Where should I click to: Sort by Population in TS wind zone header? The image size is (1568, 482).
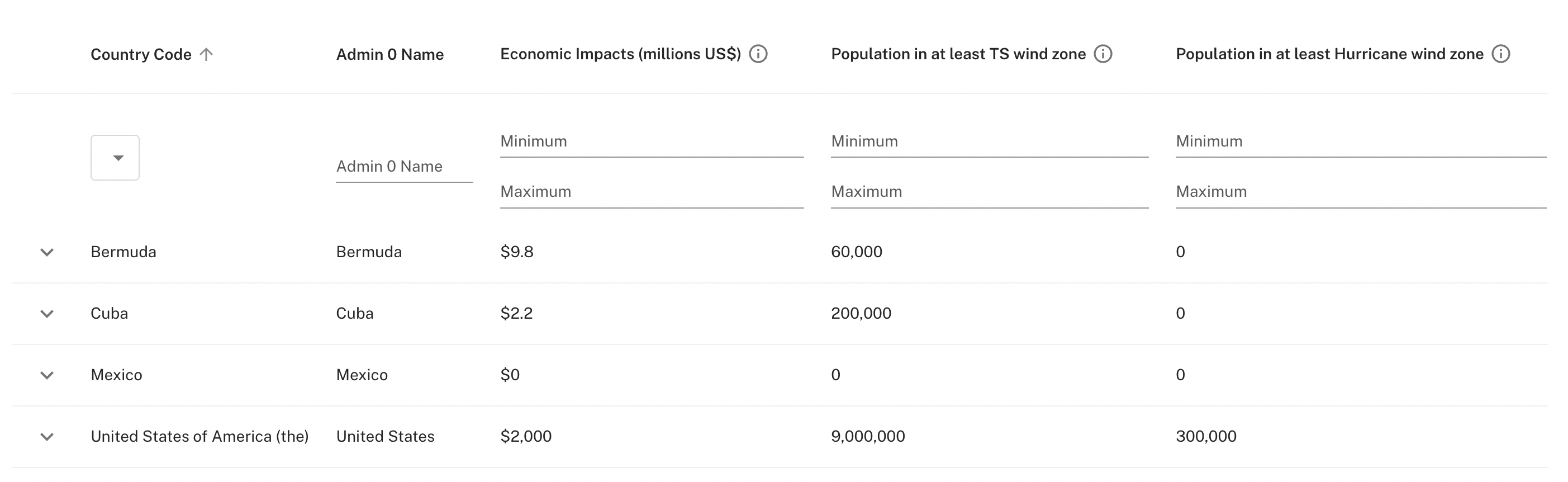tap(958, 54)
